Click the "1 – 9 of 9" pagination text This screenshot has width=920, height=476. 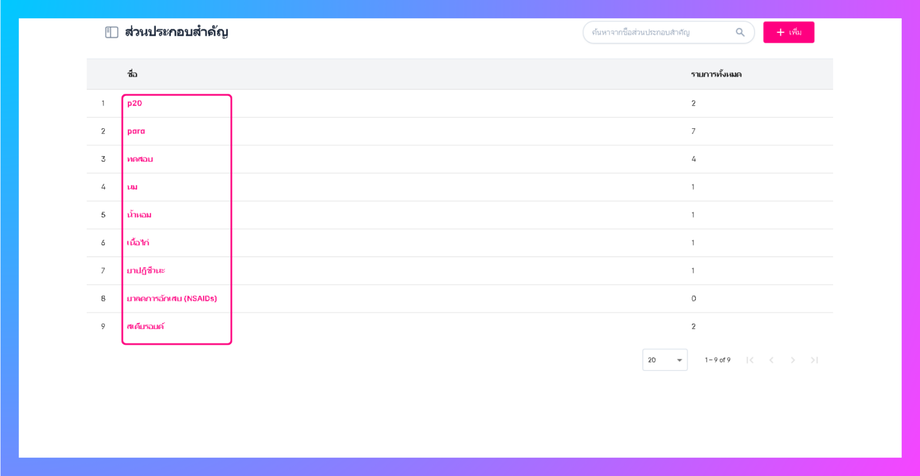tap(718, 360)
